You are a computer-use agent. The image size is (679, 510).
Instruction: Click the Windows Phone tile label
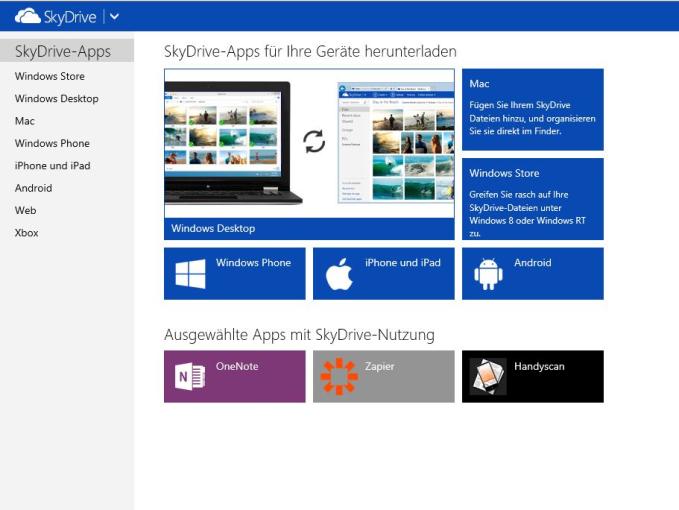(x=253, y=263)
